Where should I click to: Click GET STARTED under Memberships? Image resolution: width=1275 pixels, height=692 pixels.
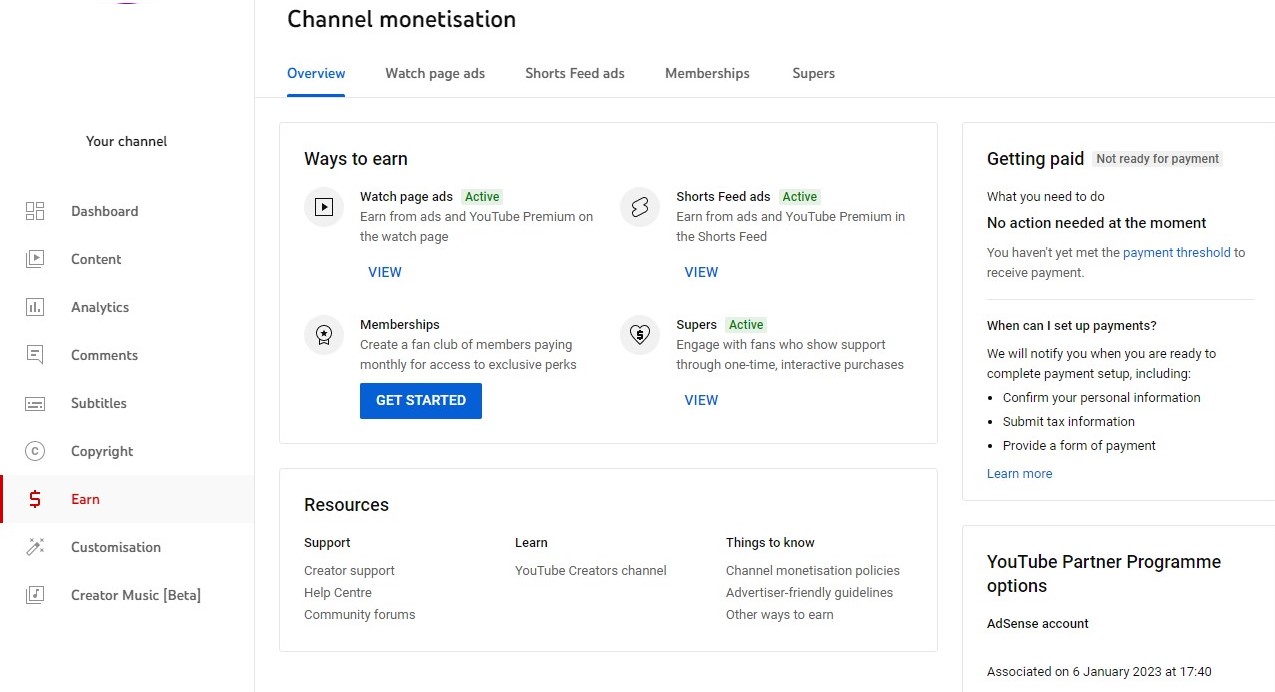click(421, 400)
